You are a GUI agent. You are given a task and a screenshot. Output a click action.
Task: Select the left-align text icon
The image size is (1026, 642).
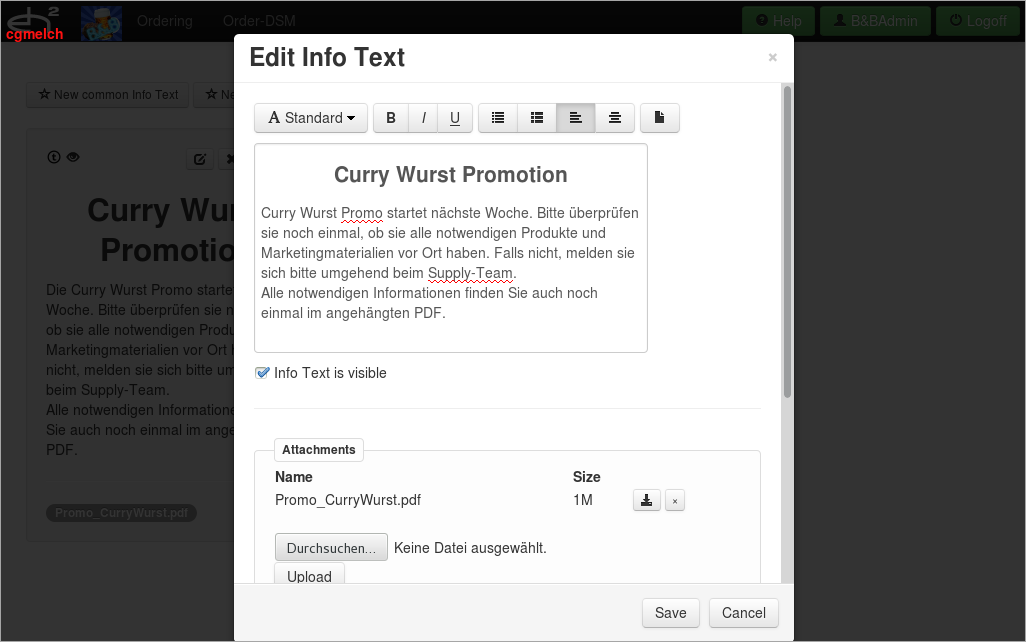pos(575,117)
